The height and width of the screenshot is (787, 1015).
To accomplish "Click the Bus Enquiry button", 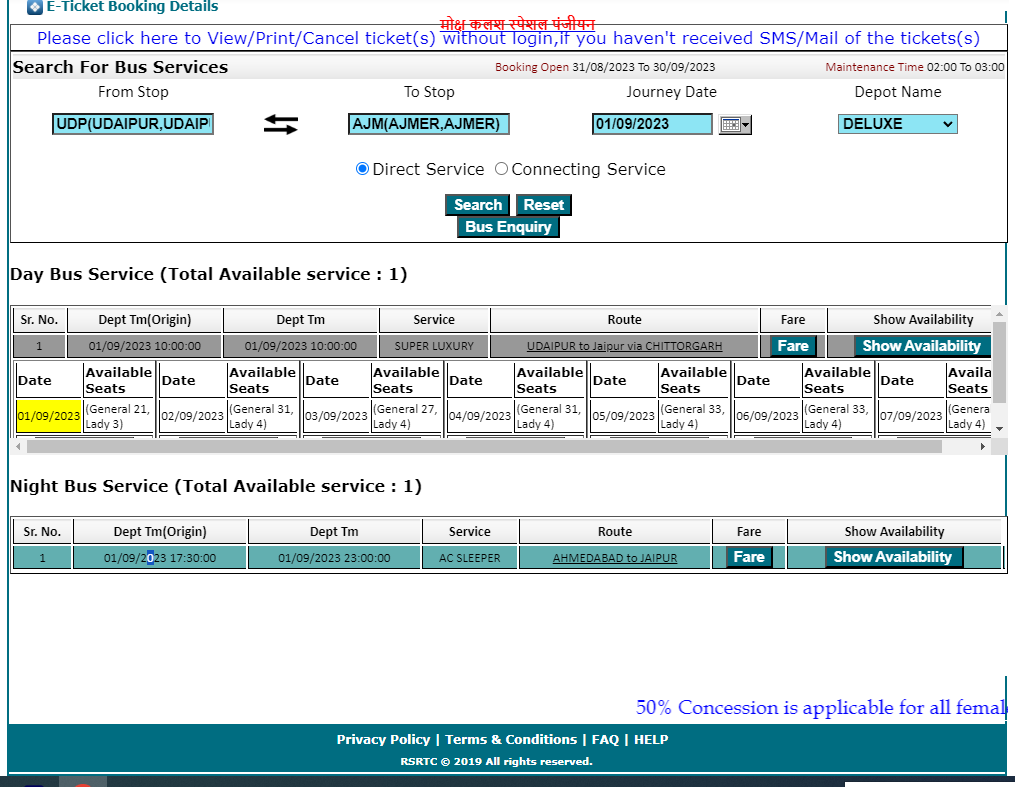I will coord(508,226).
